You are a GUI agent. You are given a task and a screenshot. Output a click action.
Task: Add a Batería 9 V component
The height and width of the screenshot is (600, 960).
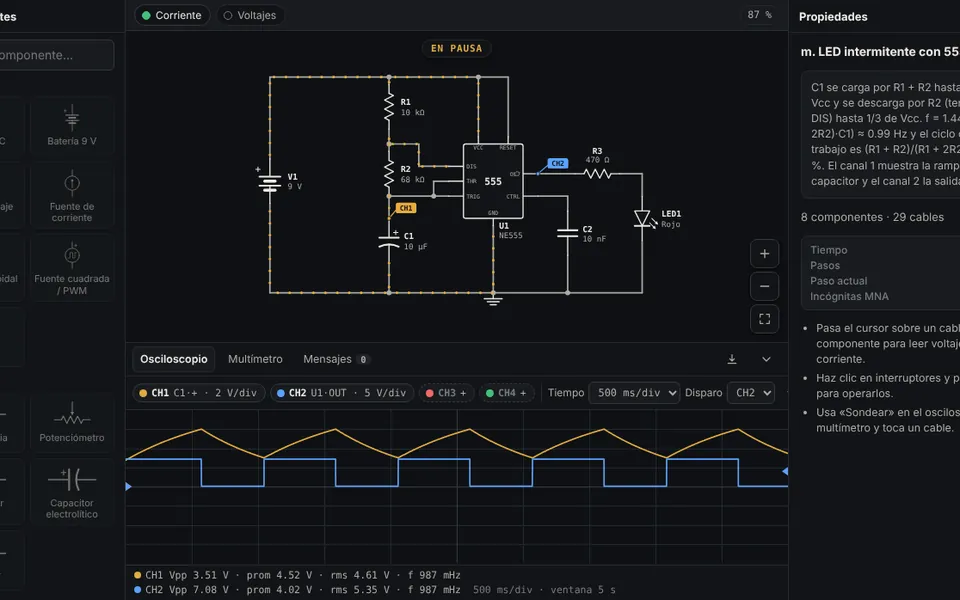72,126
